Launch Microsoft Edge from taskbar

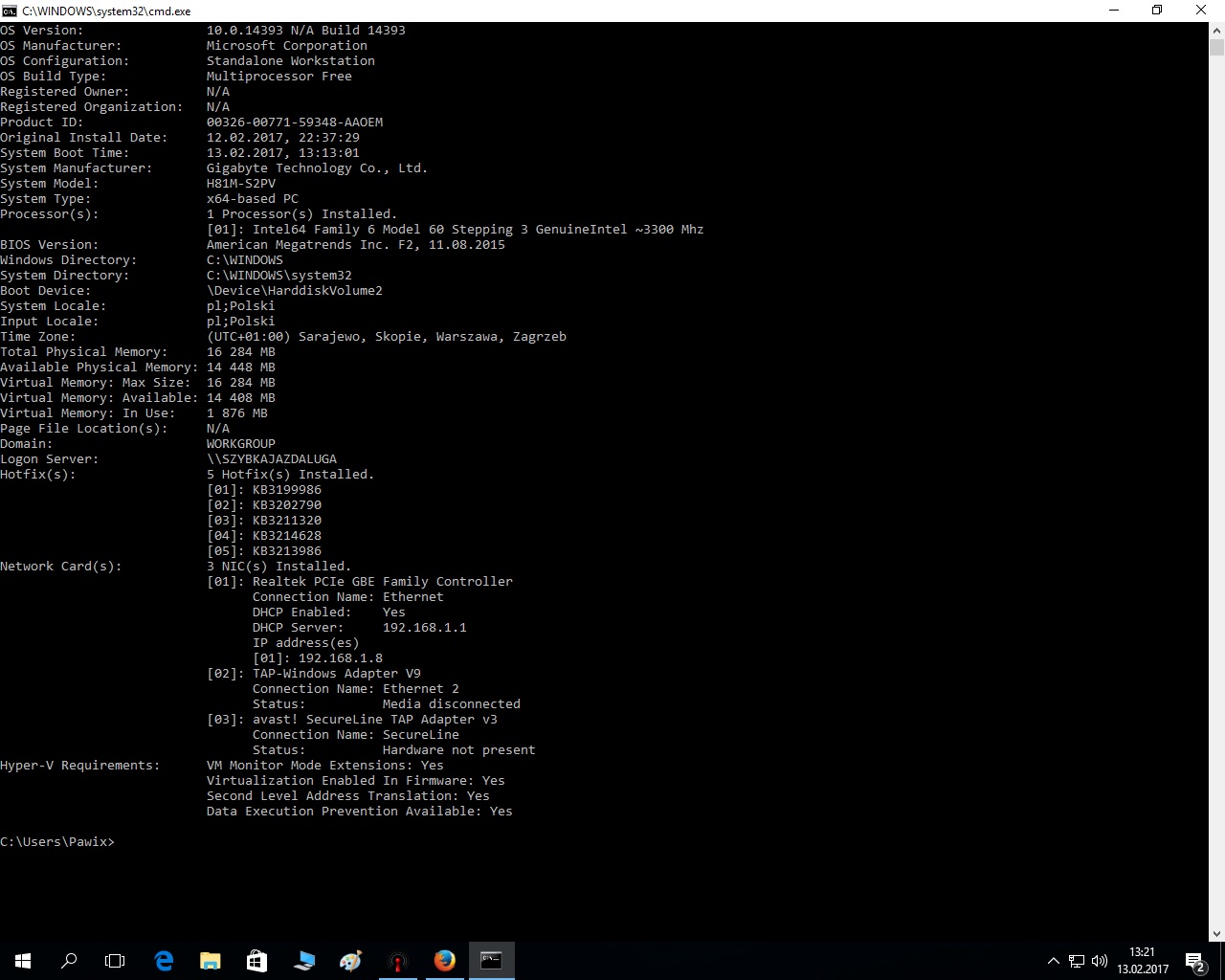coord(164,961)
